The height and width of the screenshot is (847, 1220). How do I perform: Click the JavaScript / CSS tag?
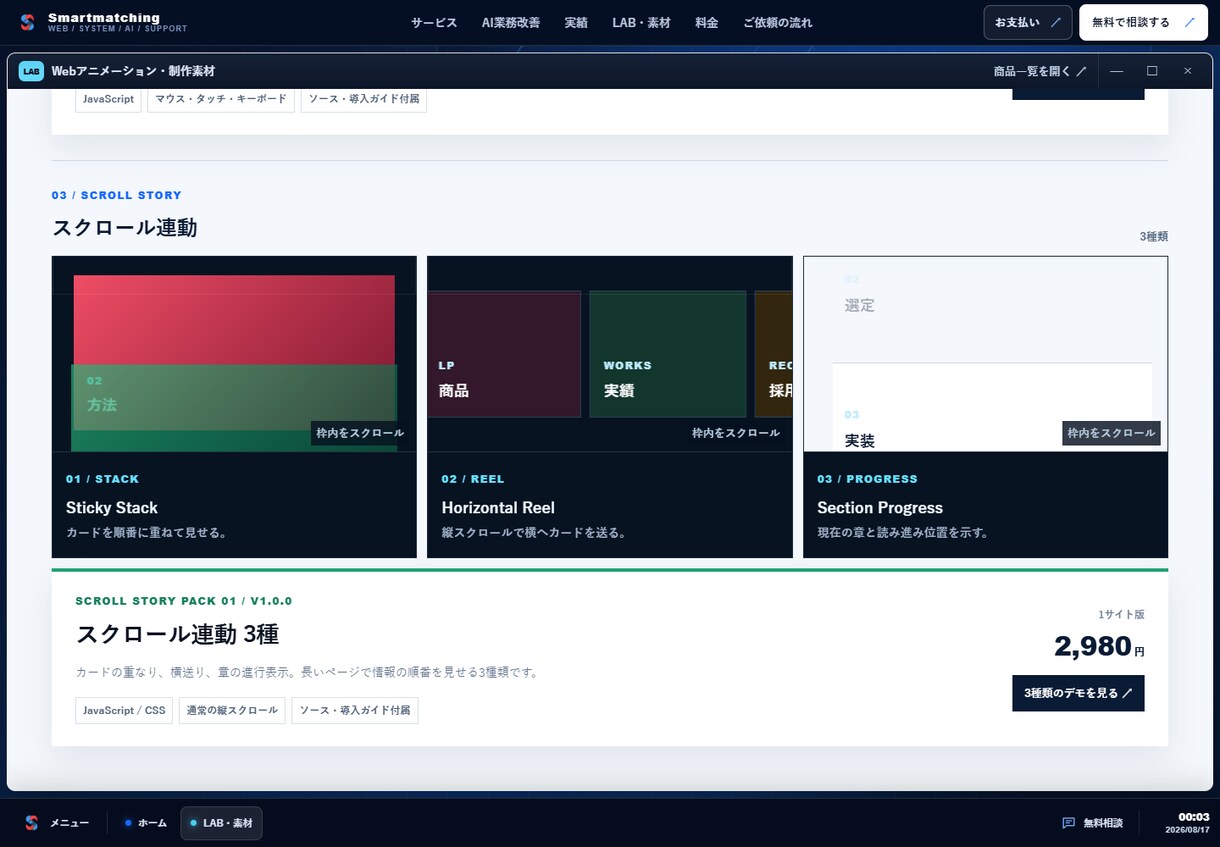(125, 710)
